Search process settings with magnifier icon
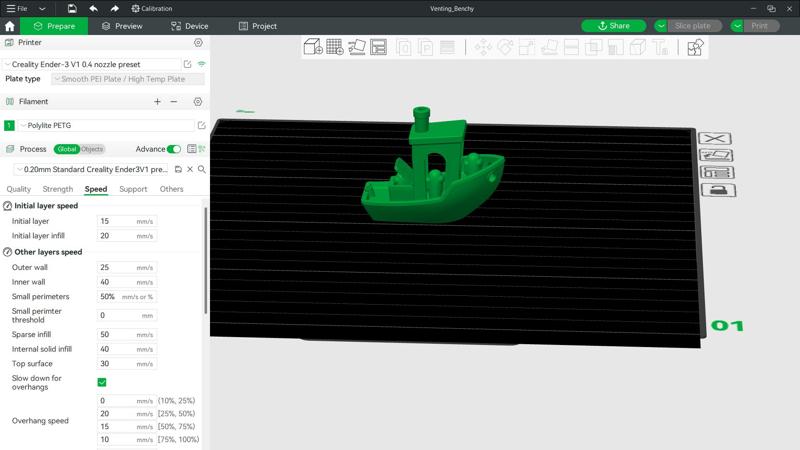The image size is (800, 450). tap(201, 170)
